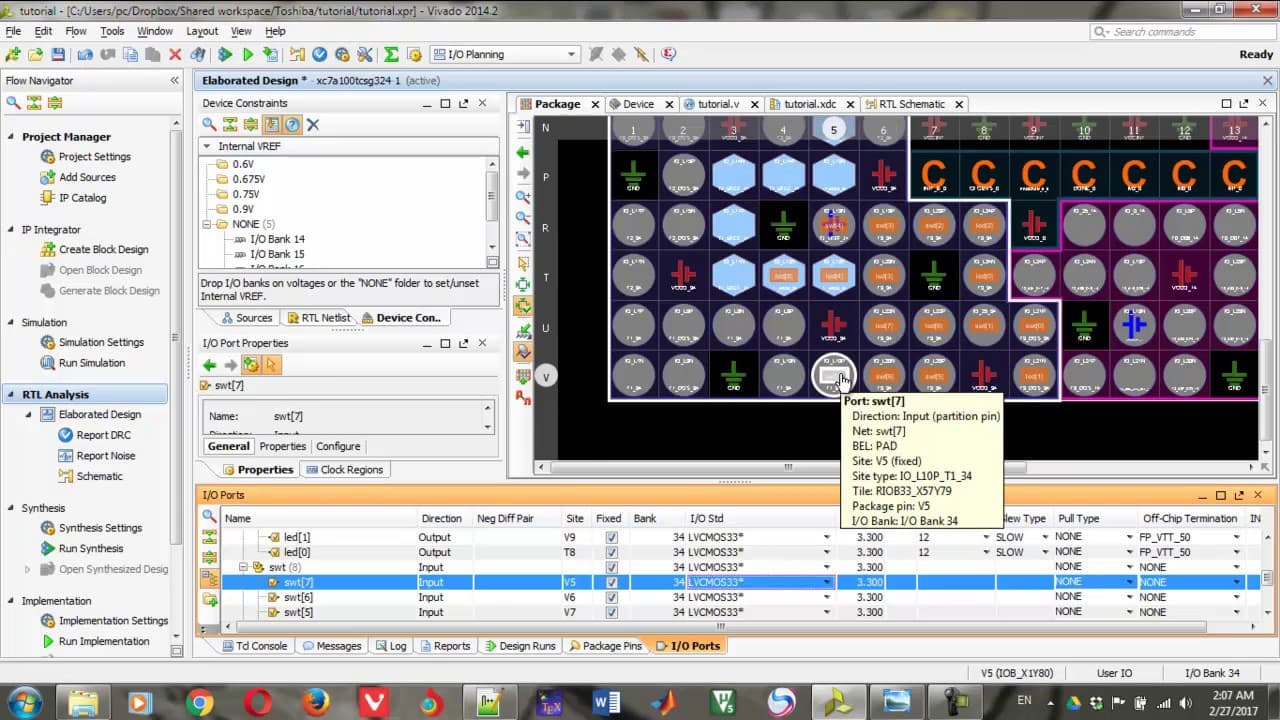Click the search icon in Flow Navigator
The width and height of the screenshot is (1280, 720).
pyautogui.click(x=14, y=103)
